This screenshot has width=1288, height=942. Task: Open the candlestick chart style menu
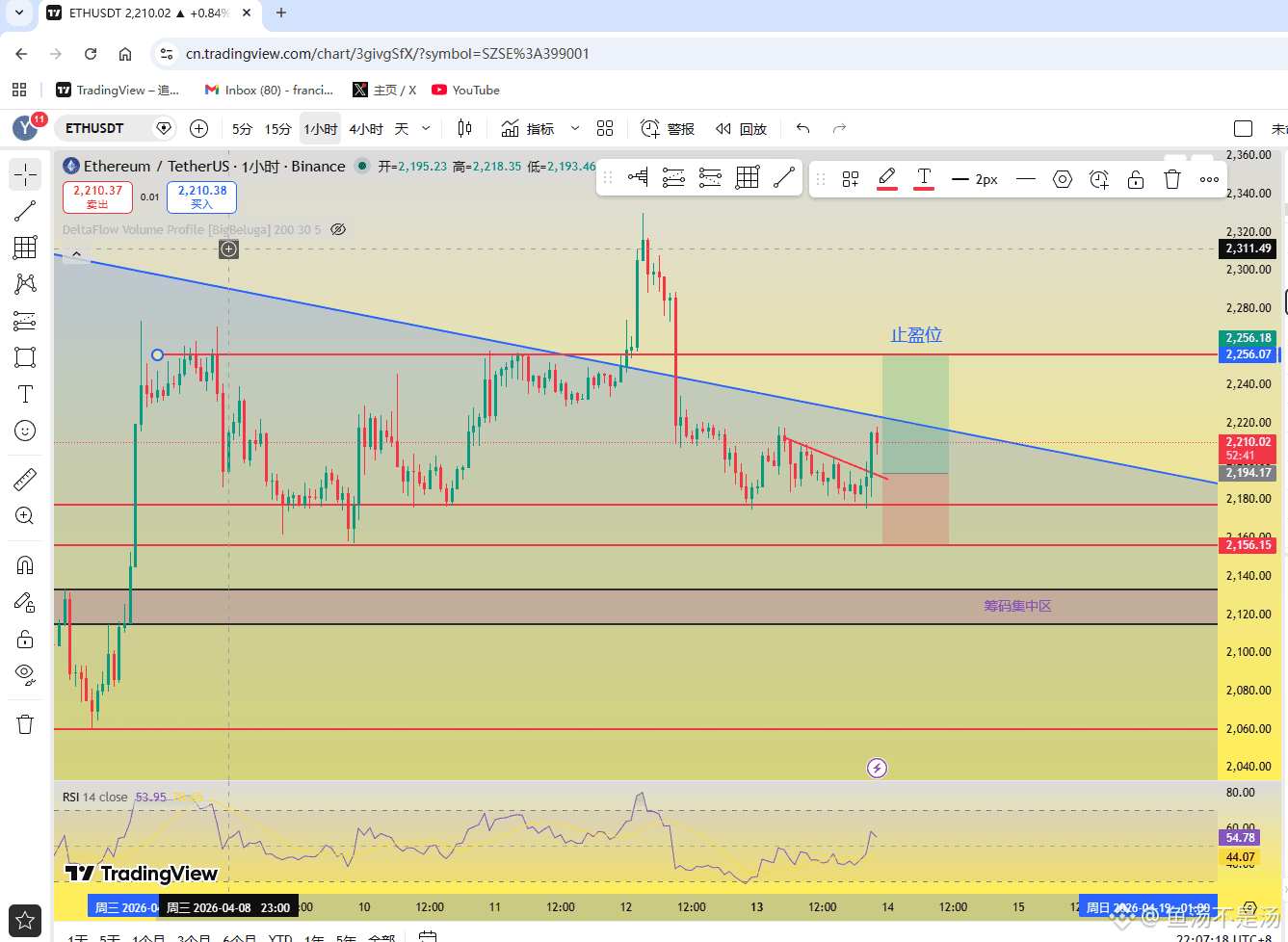click(465, 128)
